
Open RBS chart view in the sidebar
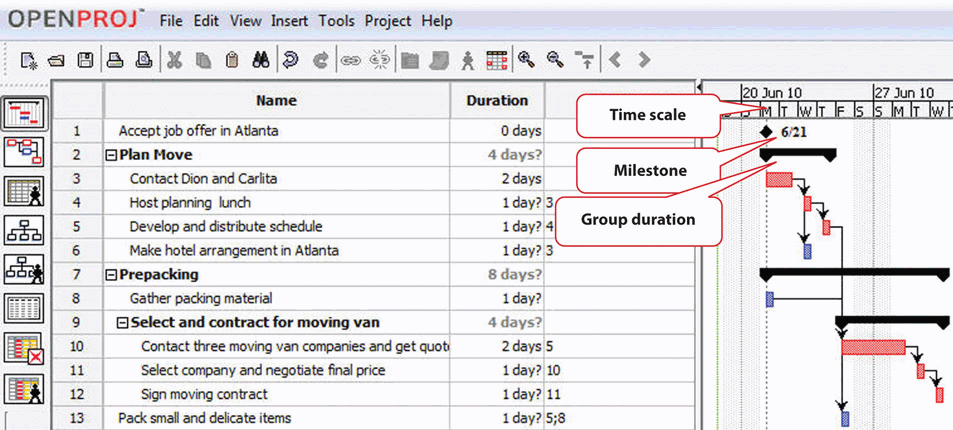(x=25, y=269)
